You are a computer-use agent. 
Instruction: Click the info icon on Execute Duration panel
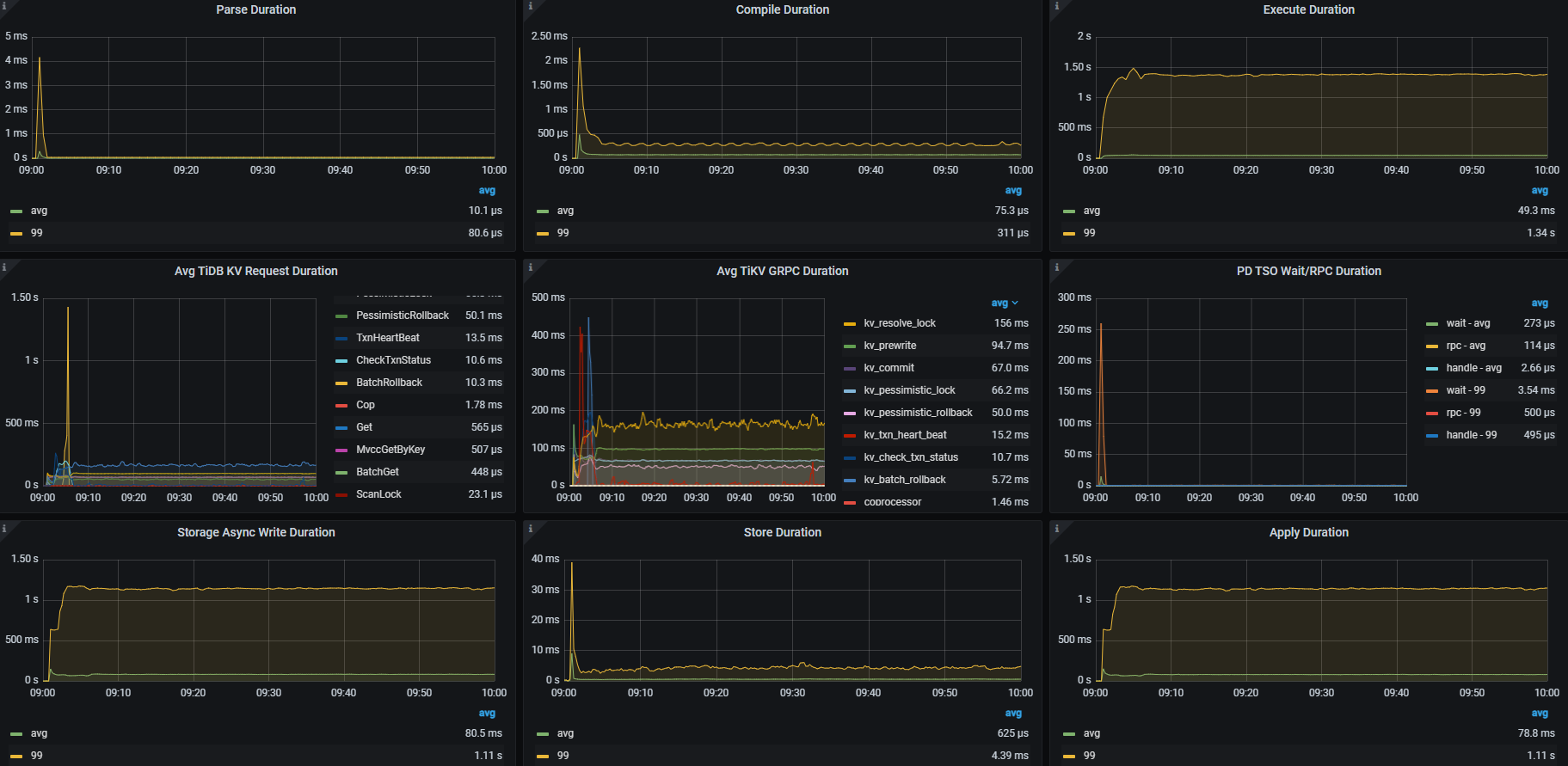click(x=1056, y=6)
